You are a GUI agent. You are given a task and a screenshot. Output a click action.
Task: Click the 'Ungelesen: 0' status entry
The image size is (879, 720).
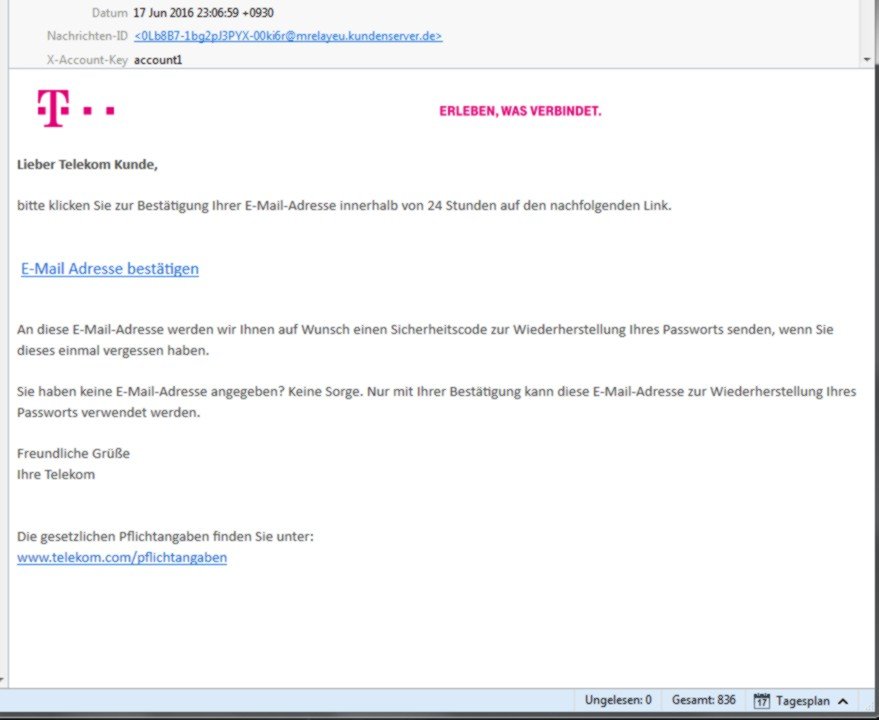[x=618, y=700]
